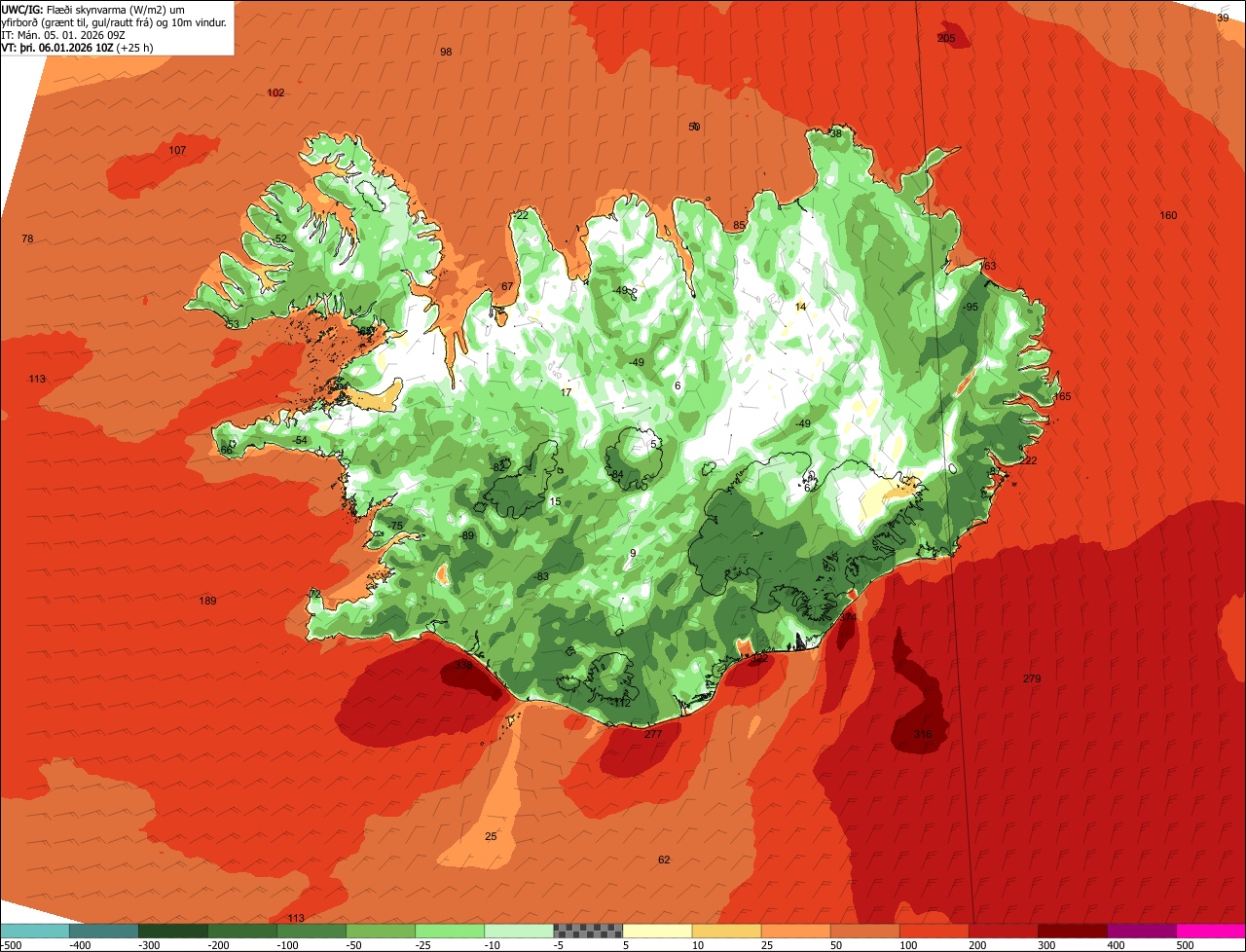Select the 5 to 10 pale yellow legend segment

(x=657, y=930)
